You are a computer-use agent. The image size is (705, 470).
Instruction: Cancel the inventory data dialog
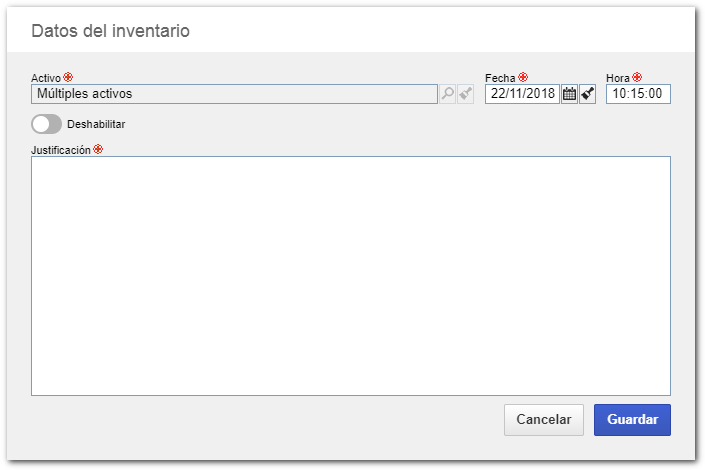tap(544, 420)
